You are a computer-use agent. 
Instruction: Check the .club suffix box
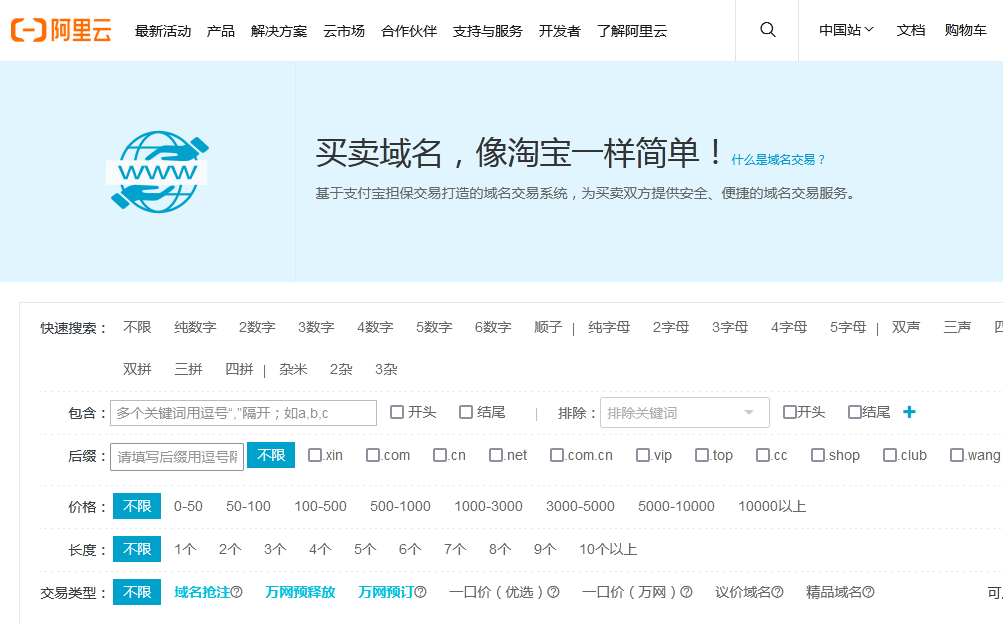(890, 455)
